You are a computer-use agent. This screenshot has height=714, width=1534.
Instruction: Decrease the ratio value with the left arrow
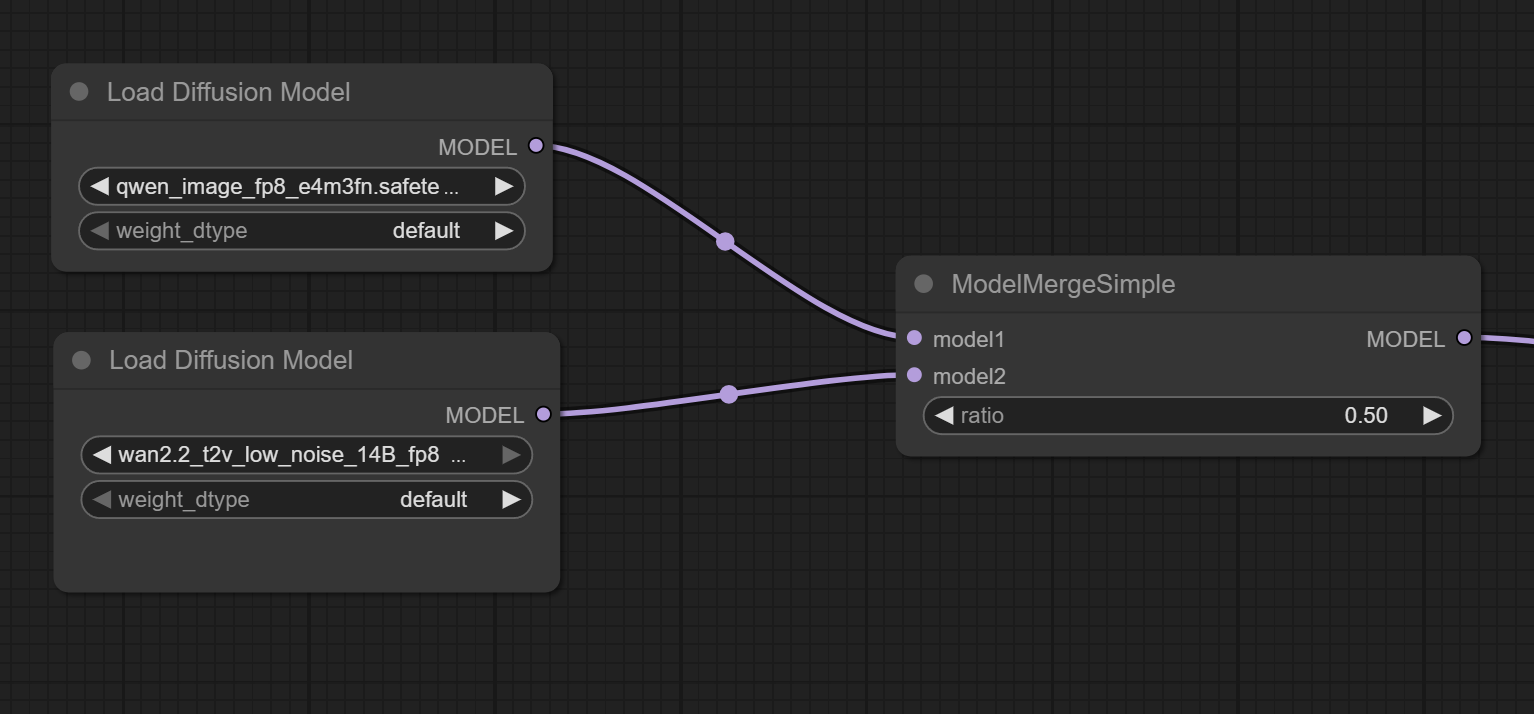point(944,415)
